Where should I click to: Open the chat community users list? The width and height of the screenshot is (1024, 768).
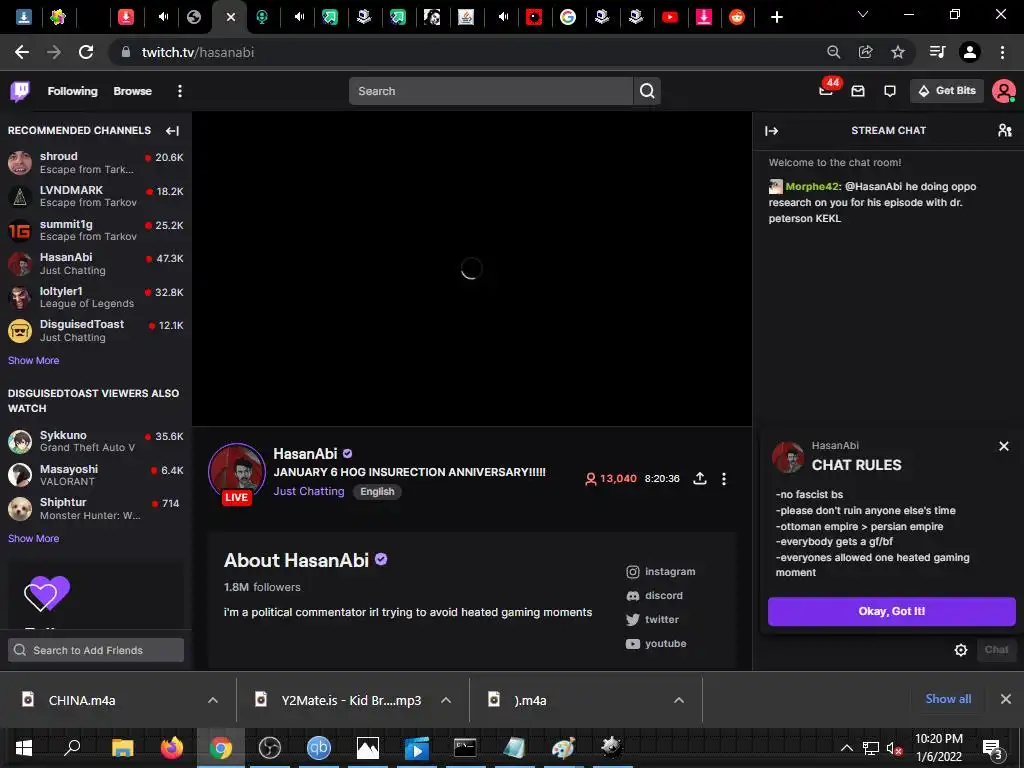pos(1005,131)
